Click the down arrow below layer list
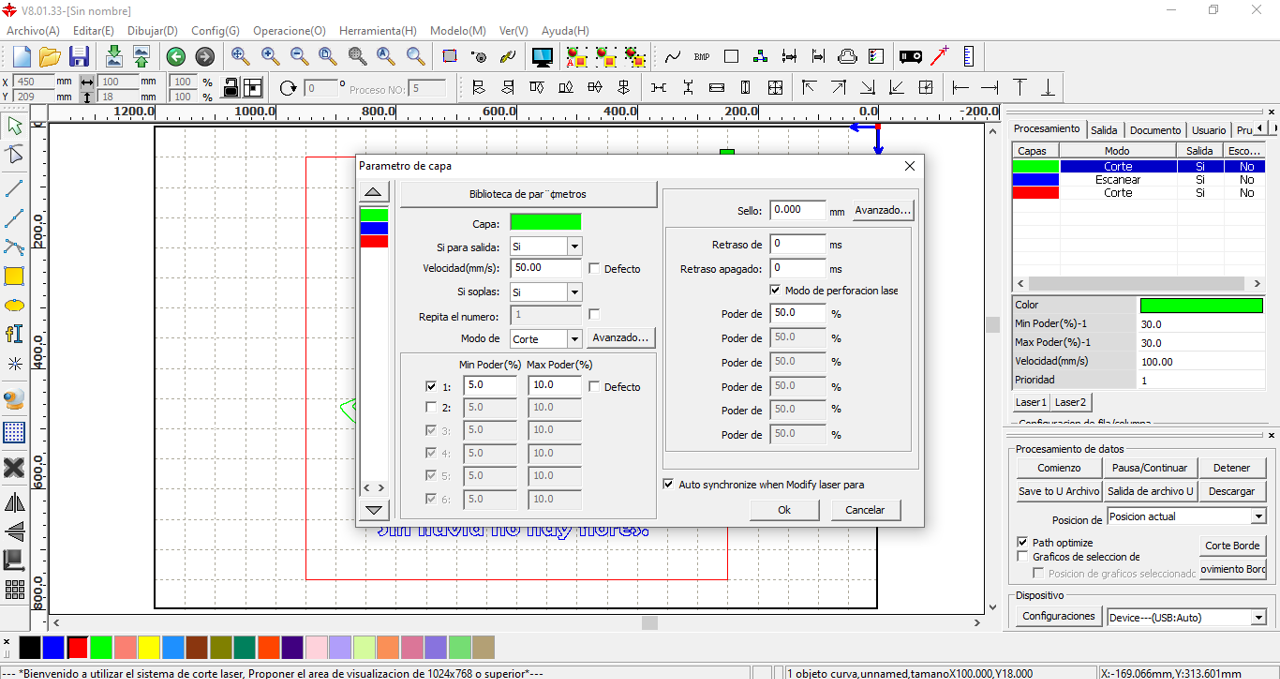This screenshot has width=1280, height=679. click(x=373, y=509)
